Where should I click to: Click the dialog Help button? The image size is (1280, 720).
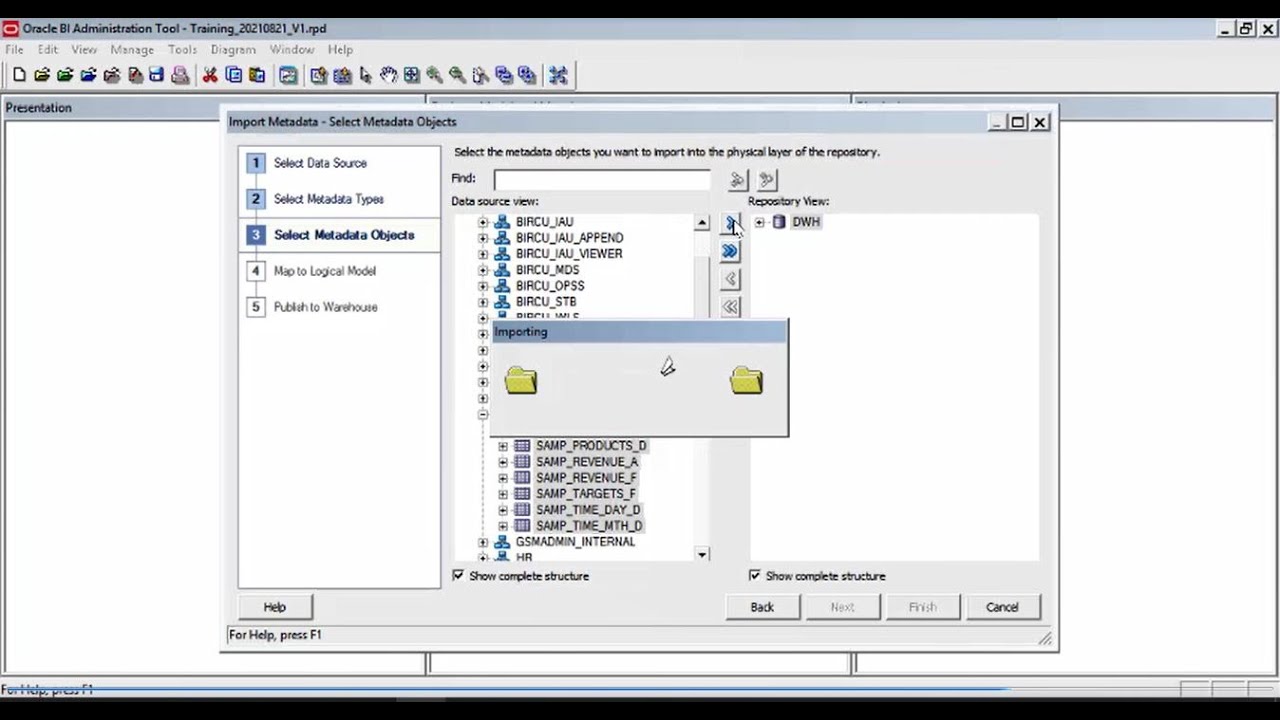point(274,607)
